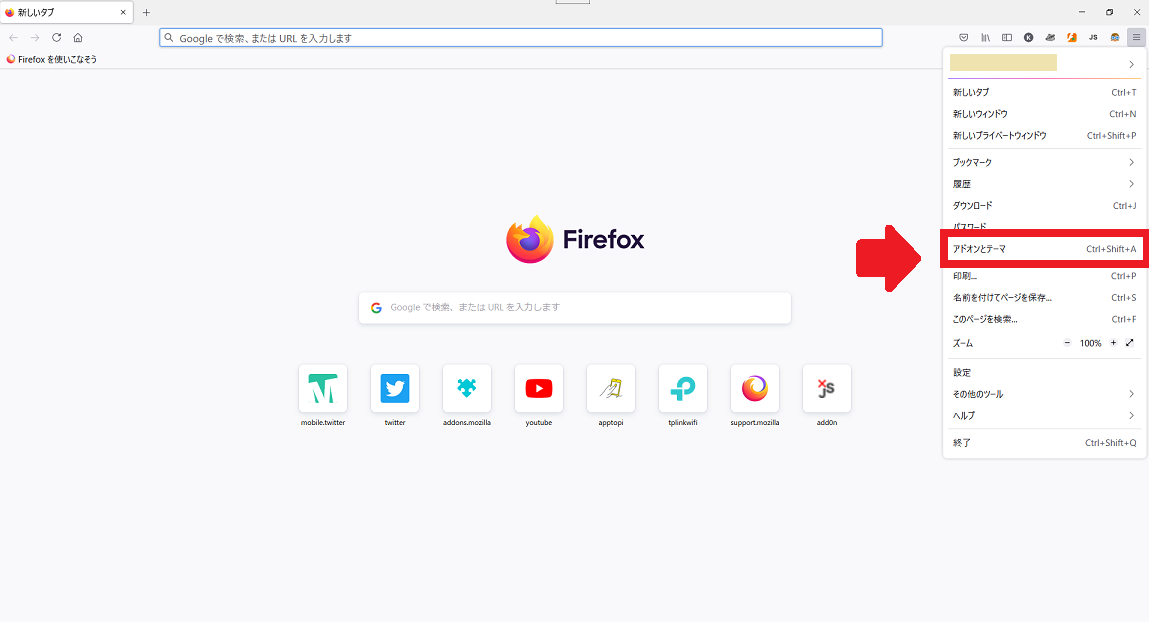Select このページを検索... menu item
Screen dimensions: 1149x622
(1044, 319)
